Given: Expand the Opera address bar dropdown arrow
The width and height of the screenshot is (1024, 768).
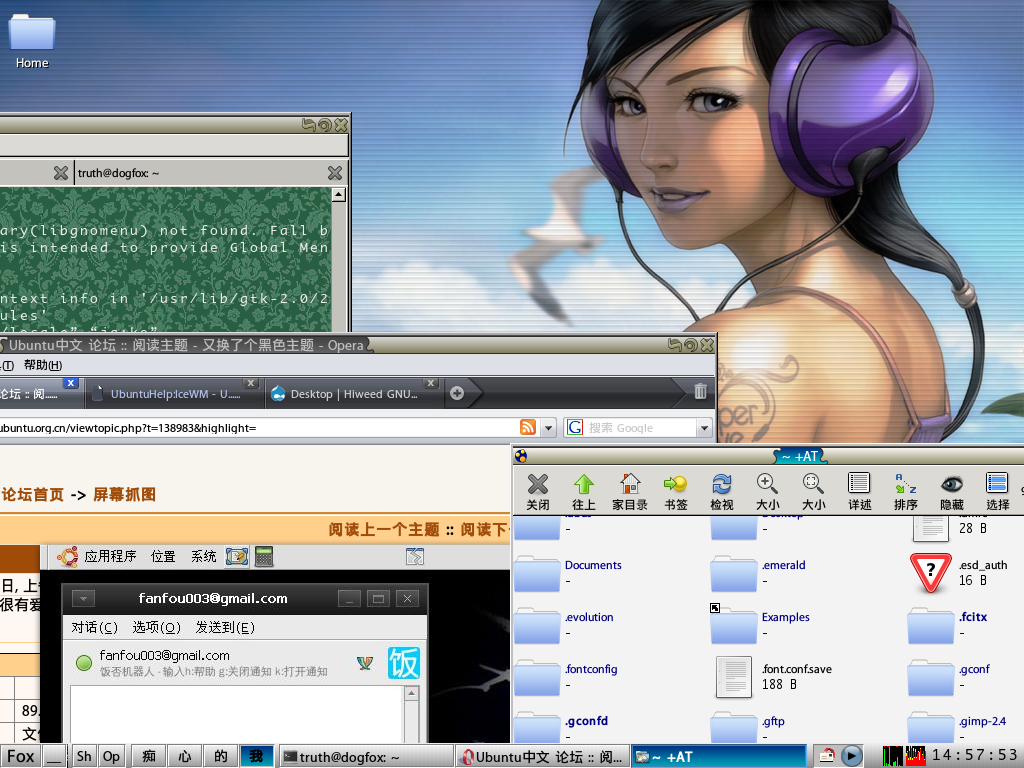Looking at the screenshot, I should click(x=549, y=428).
